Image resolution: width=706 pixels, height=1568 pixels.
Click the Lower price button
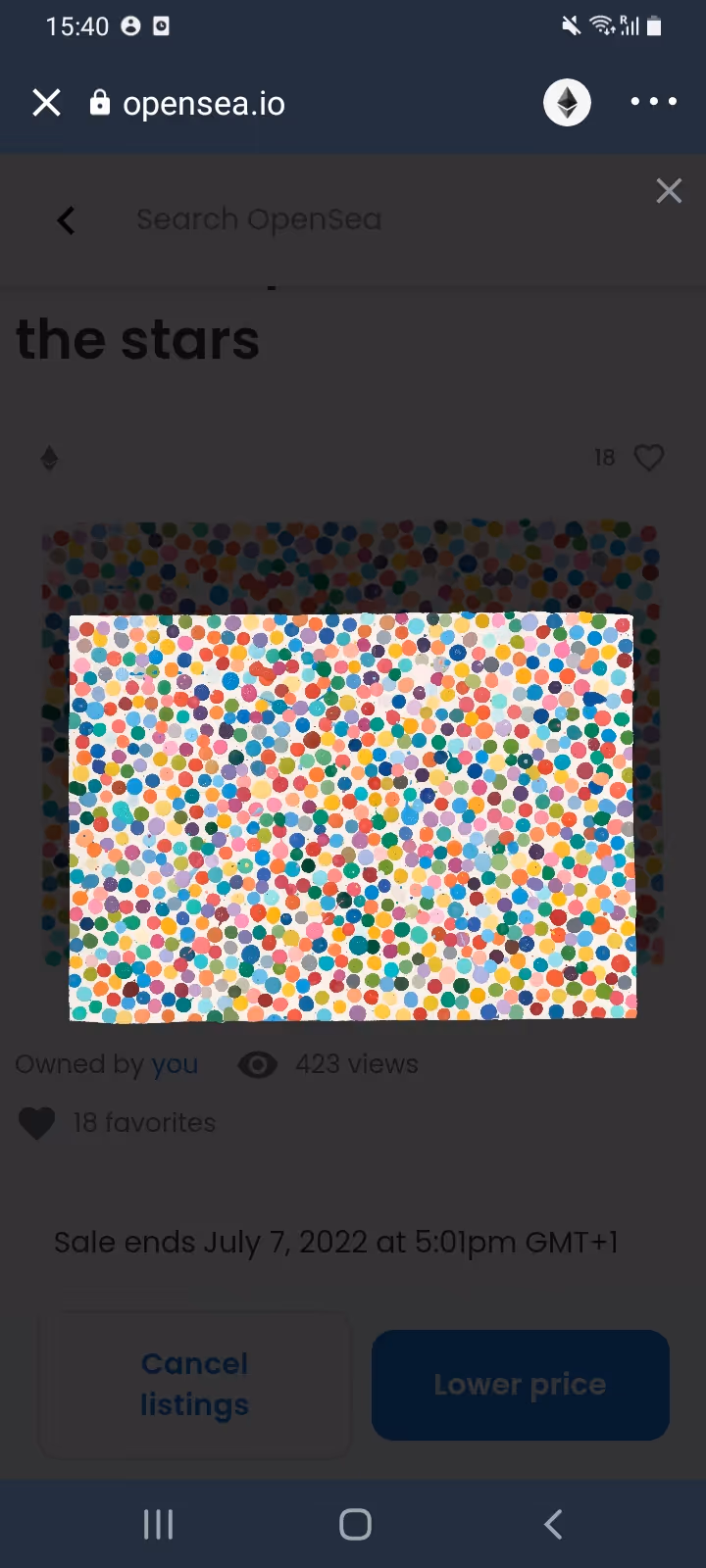tap(521, 1385)
